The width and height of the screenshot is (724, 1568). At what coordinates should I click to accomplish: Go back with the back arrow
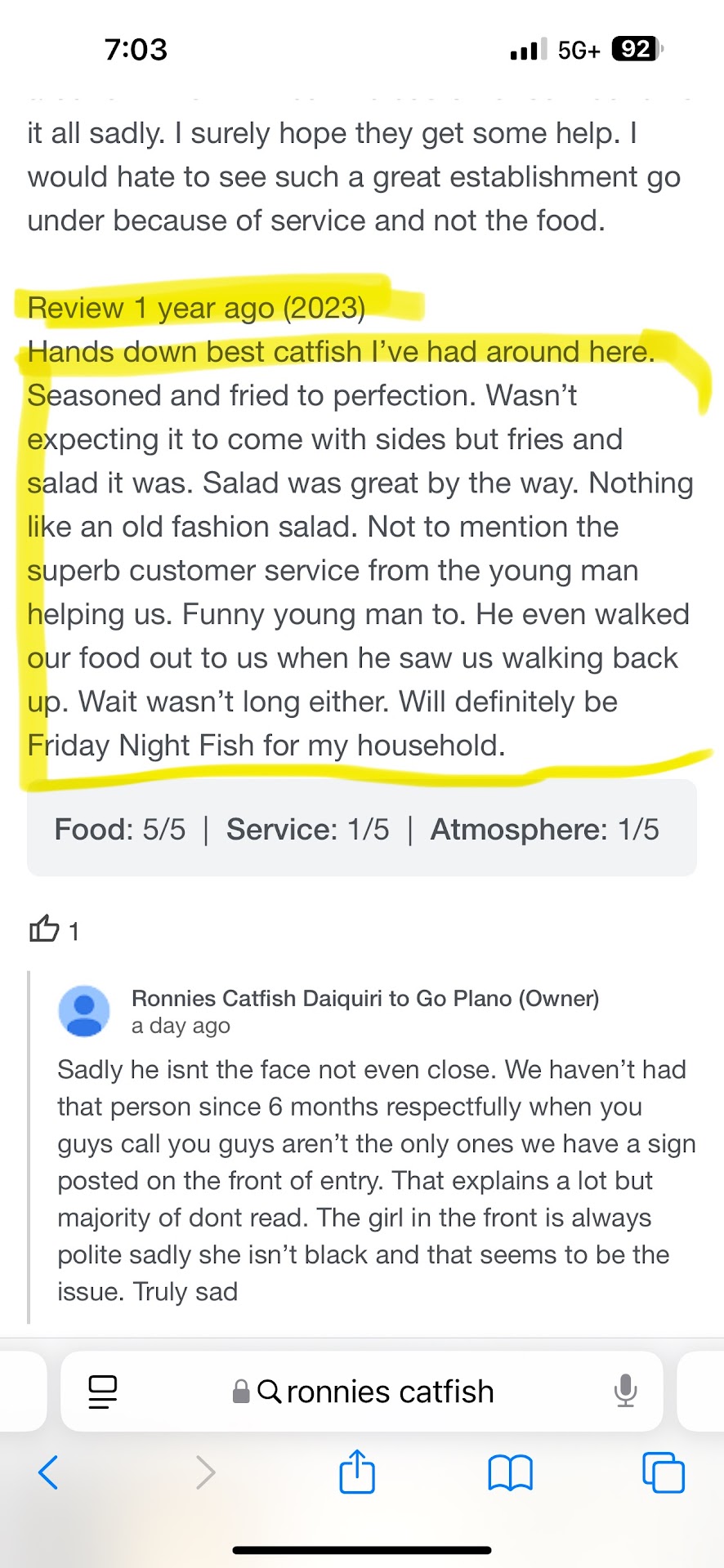(x=49, y=1472)
